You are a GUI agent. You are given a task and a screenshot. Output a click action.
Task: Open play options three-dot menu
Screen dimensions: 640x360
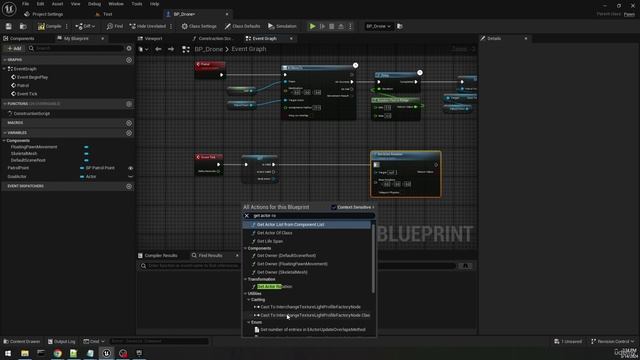click(x=350, y=26)
